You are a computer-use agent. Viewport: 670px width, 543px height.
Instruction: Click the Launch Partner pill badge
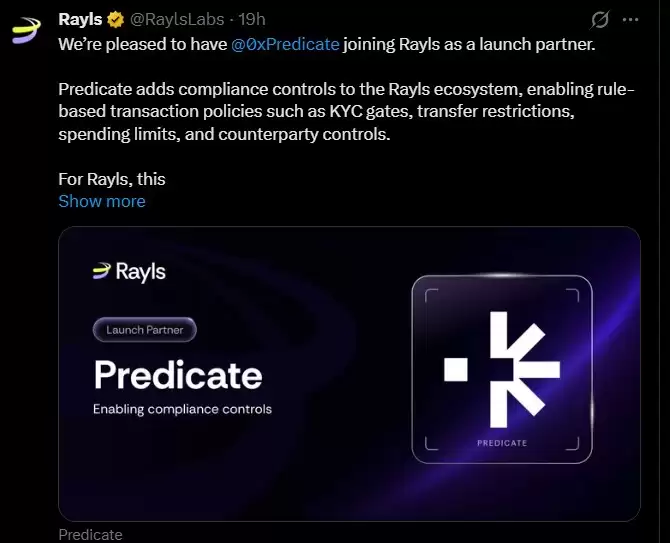coord(145,329)
